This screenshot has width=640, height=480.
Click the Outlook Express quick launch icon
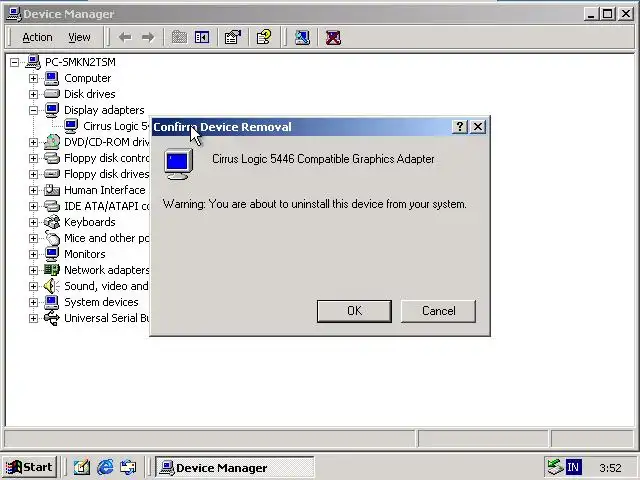128,467
